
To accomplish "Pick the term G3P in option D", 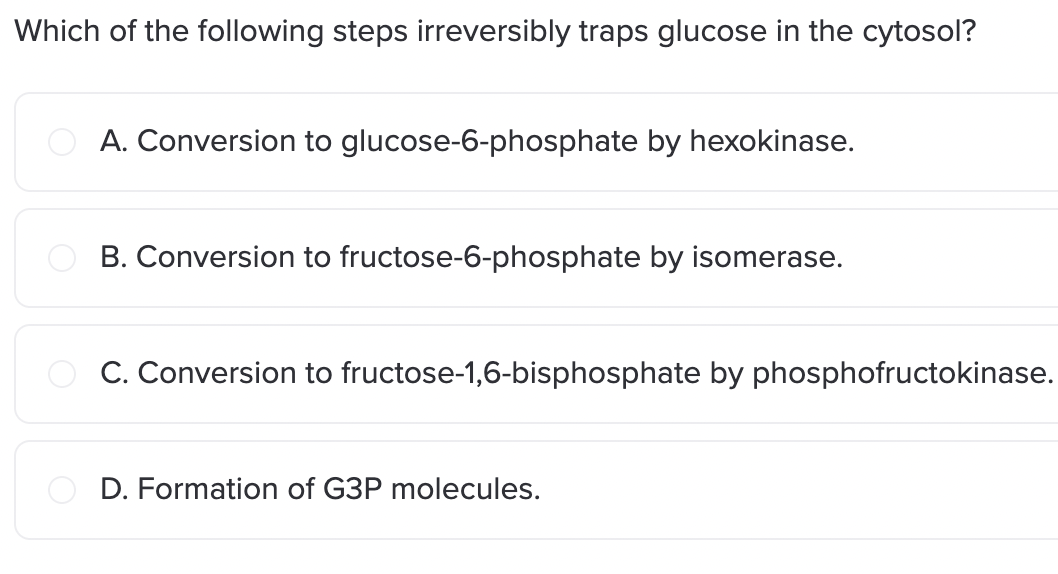I will click(x=353, y=490).
